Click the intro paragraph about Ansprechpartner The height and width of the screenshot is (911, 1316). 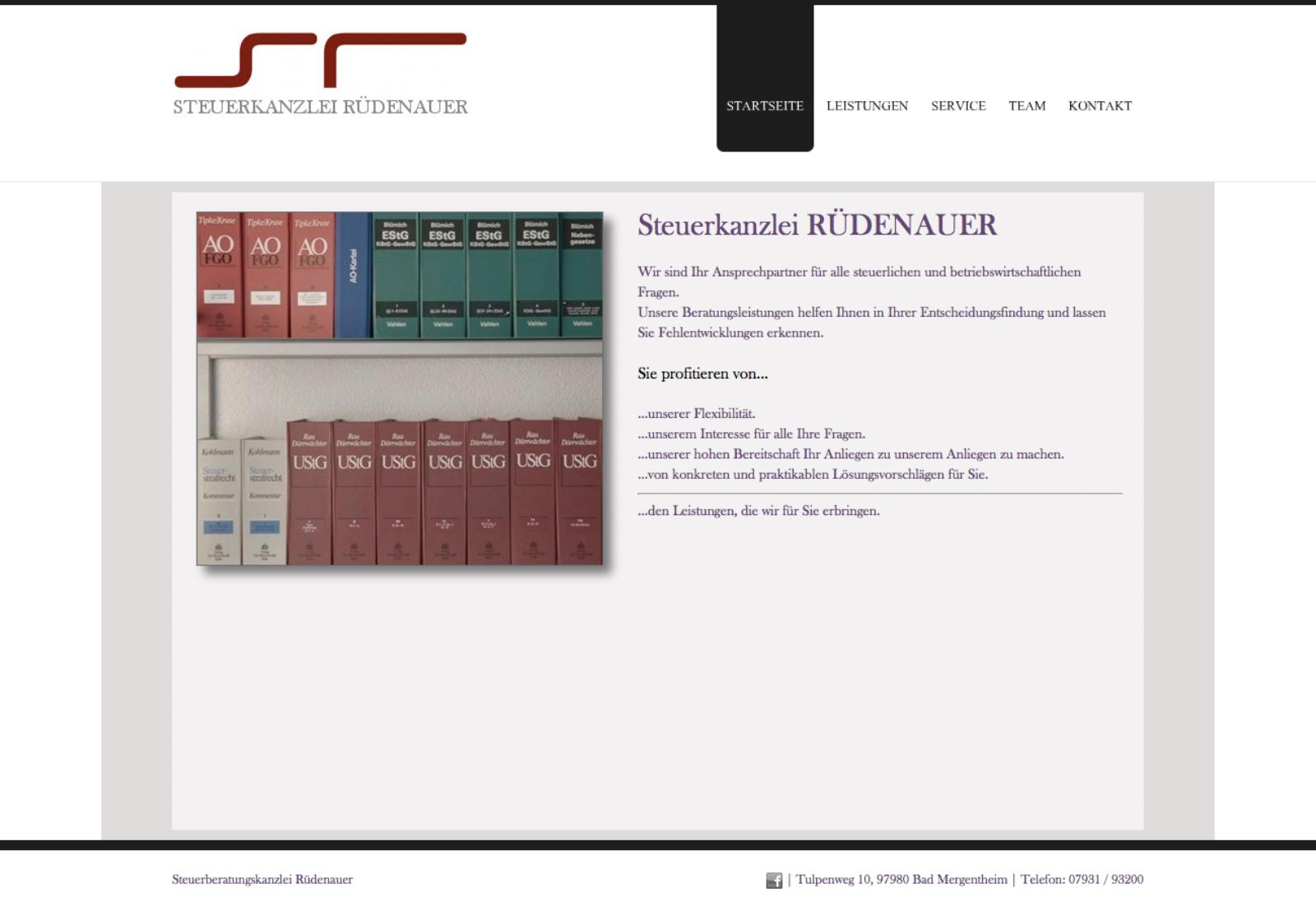[872, 302]
